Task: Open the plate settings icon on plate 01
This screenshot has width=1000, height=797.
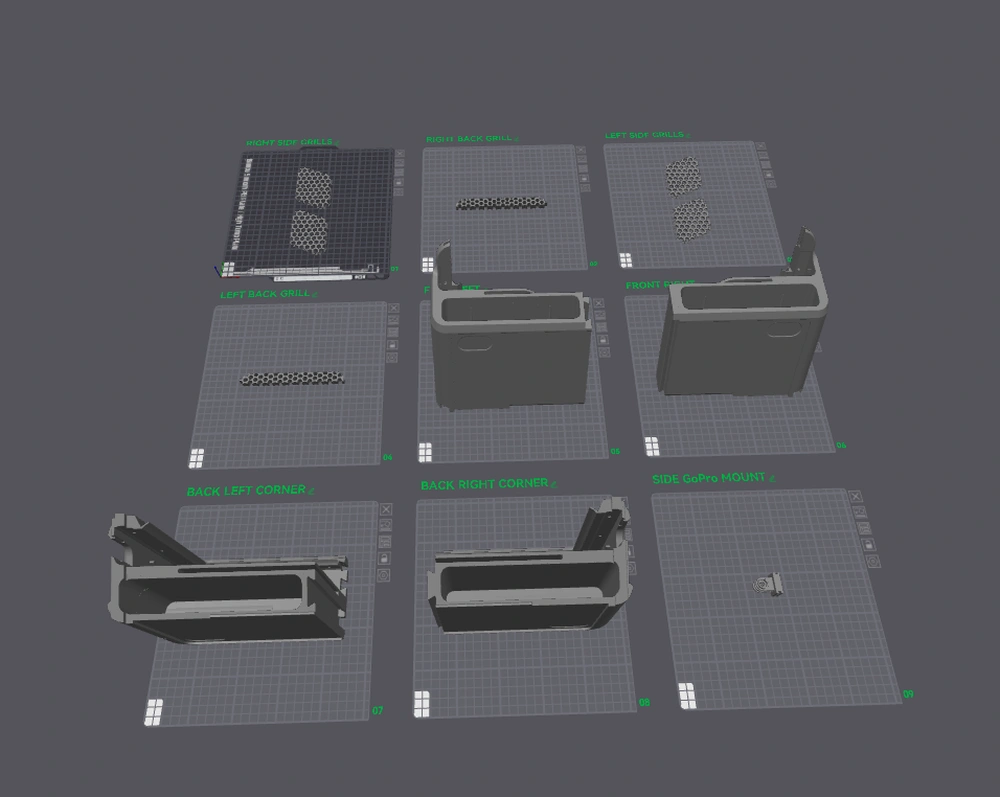Action: coord(400,191)
